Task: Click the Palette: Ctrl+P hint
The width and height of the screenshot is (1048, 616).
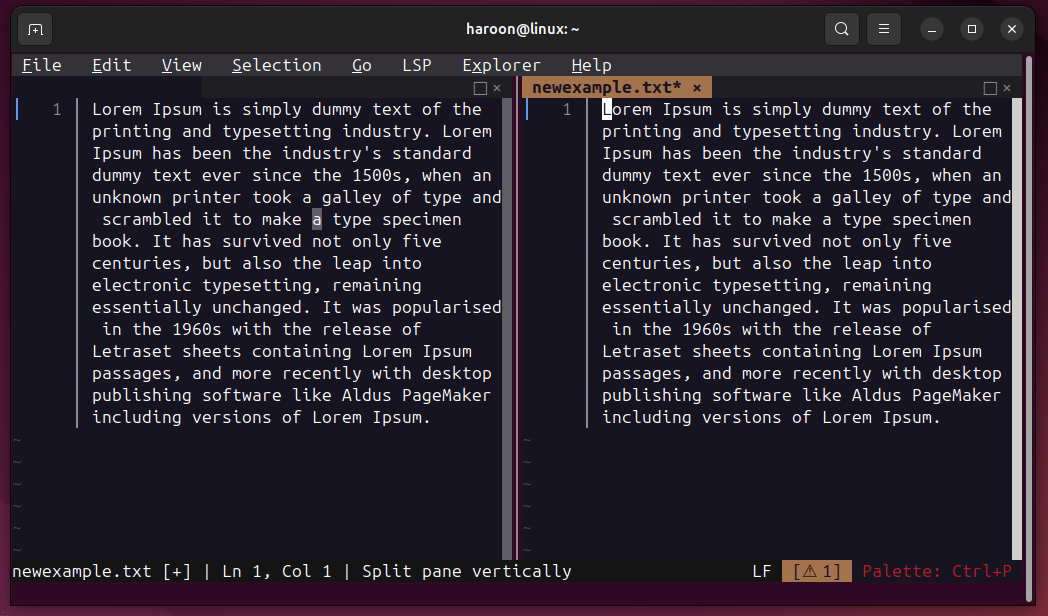Action: click(x=936, y=571)
